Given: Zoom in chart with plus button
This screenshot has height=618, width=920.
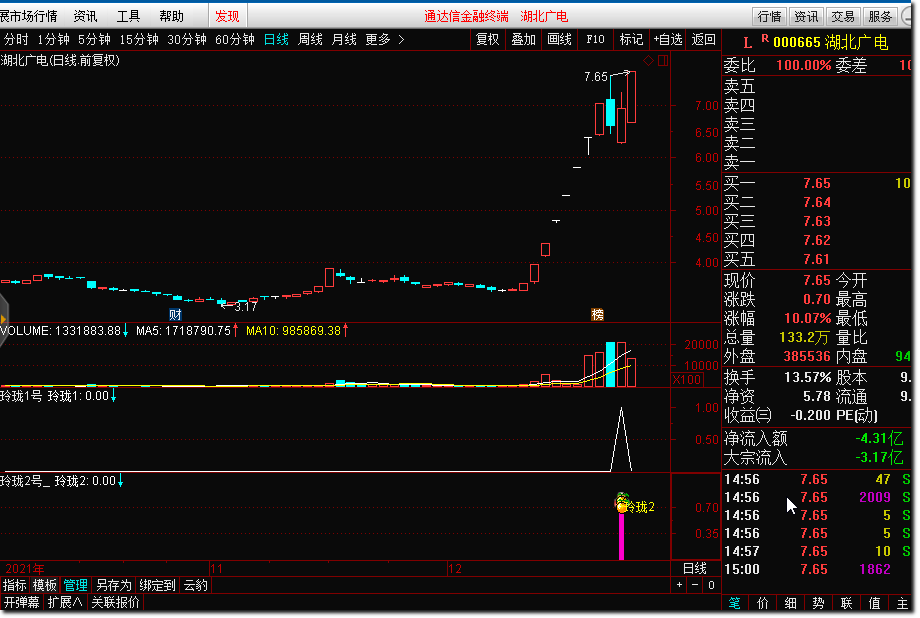Looking at the screenshot, I should click(679, 585).
